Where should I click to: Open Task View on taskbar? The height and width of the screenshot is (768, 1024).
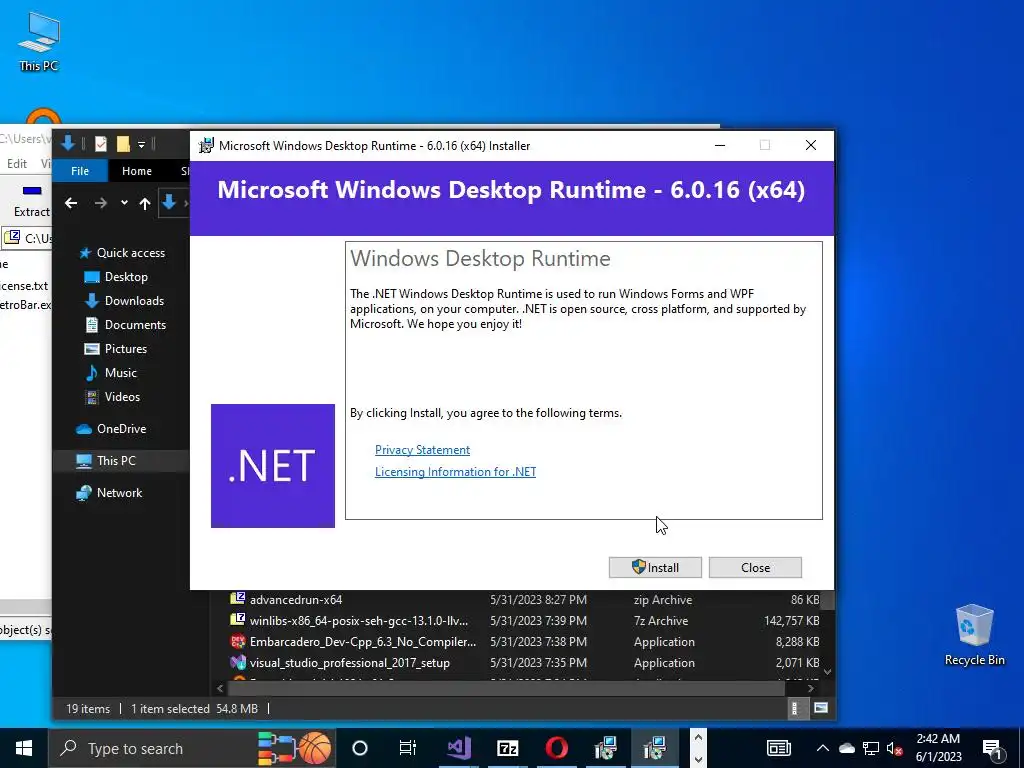[x=408, y=748]
